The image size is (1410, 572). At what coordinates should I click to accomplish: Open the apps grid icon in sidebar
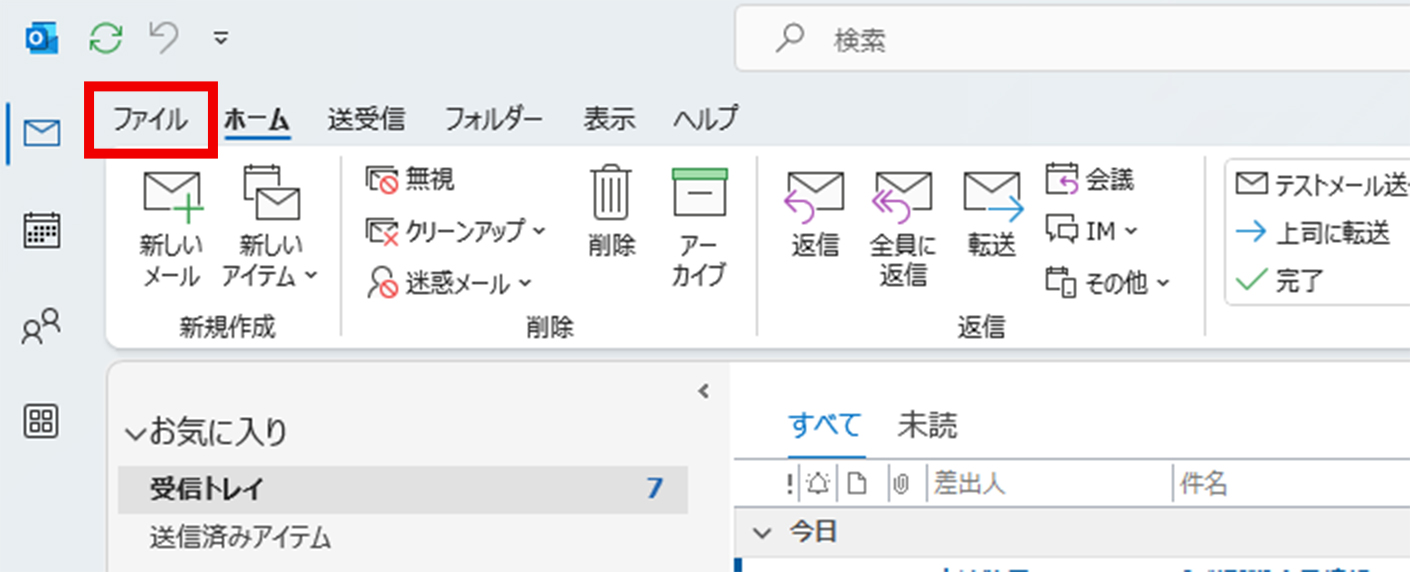[42, 421]
